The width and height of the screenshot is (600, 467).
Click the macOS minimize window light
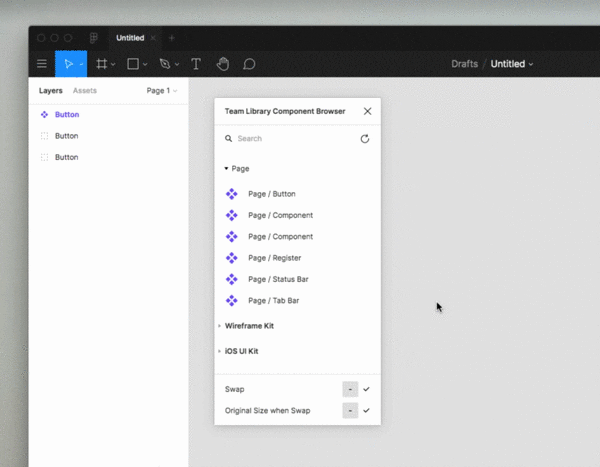(55, 38)
